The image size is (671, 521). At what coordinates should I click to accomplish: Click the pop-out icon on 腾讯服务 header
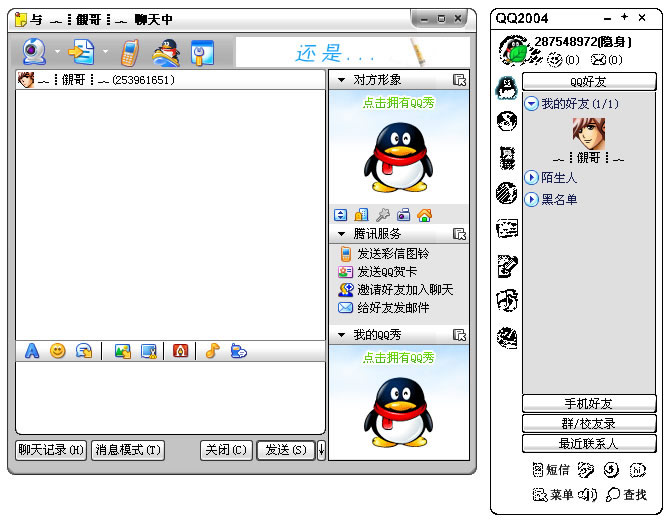tap(459, 234)
